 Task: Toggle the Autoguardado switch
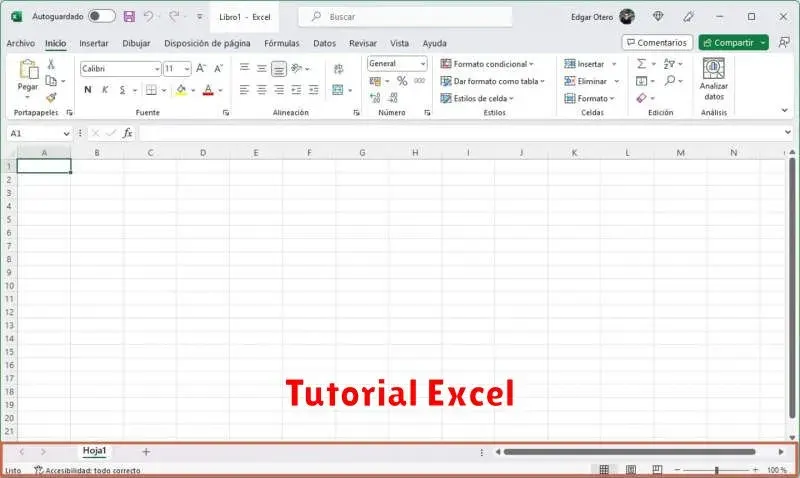click(x=102, y=16)
